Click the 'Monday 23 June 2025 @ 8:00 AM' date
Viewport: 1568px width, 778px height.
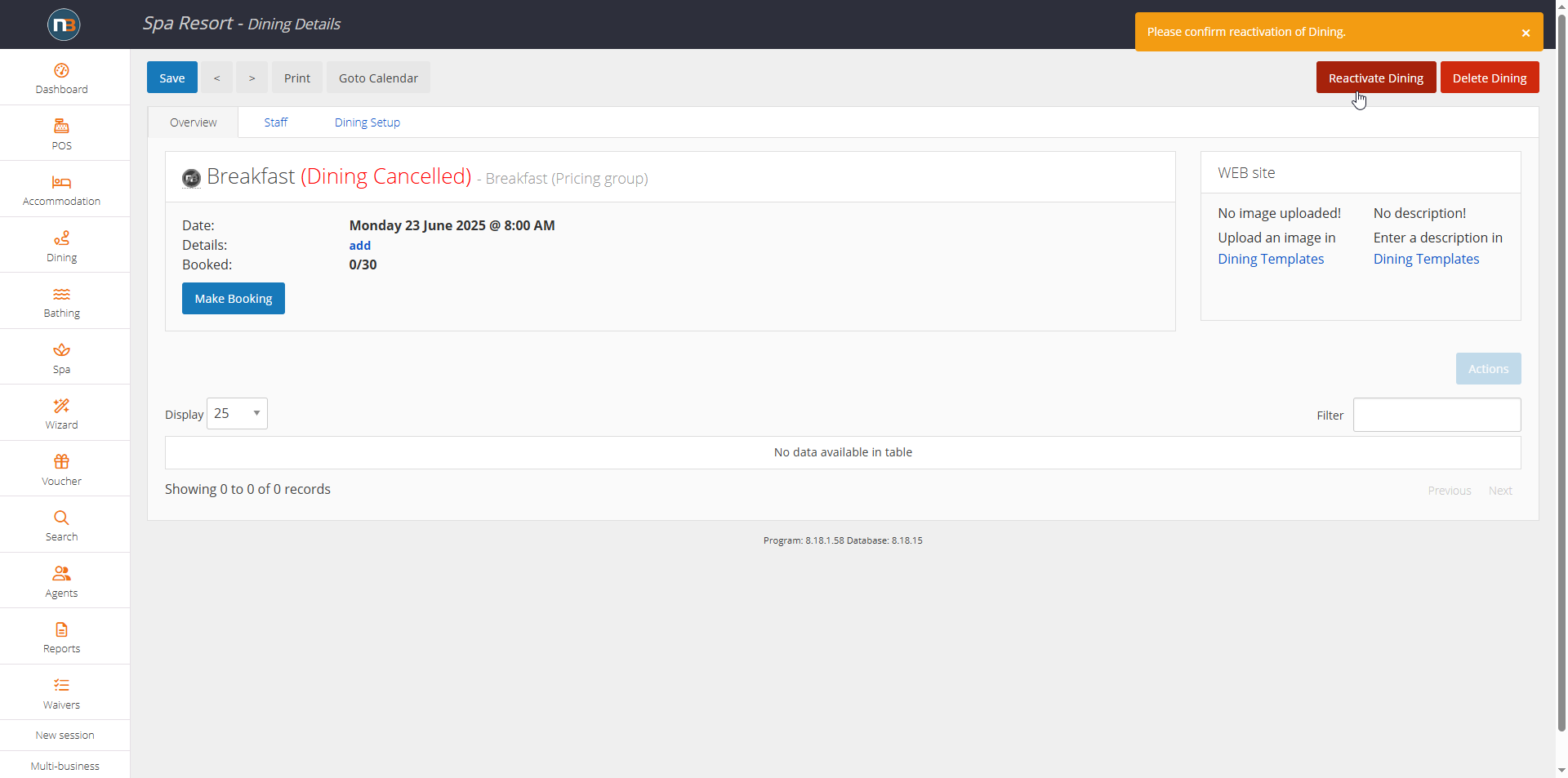[452, 225]
